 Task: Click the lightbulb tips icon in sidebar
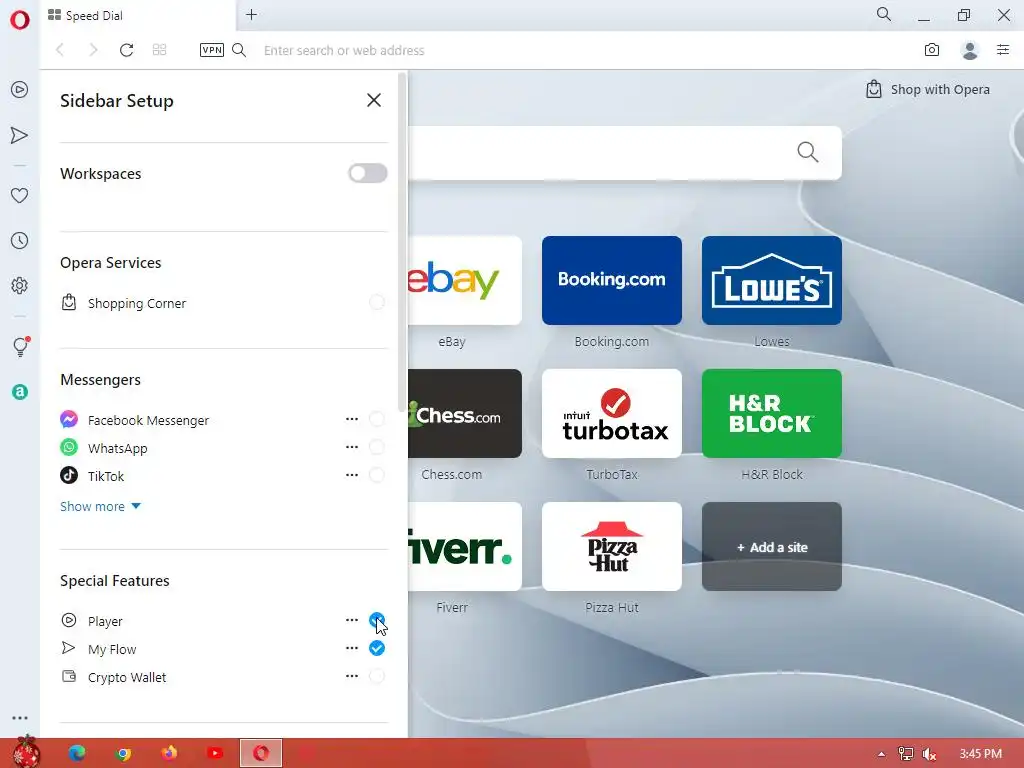tap(20, 346)
